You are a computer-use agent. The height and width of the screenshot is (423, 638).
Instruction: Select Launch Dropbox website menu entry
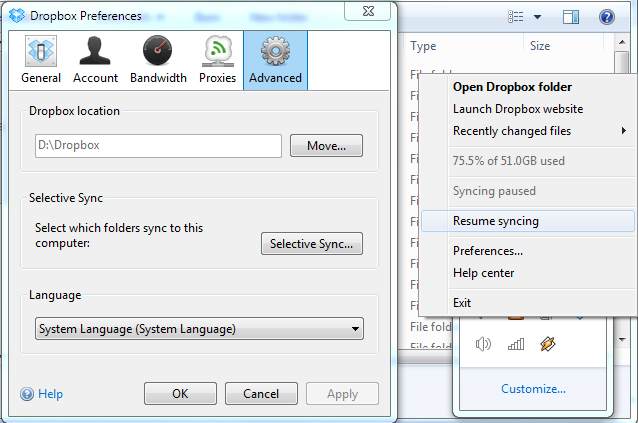(528, 109)
